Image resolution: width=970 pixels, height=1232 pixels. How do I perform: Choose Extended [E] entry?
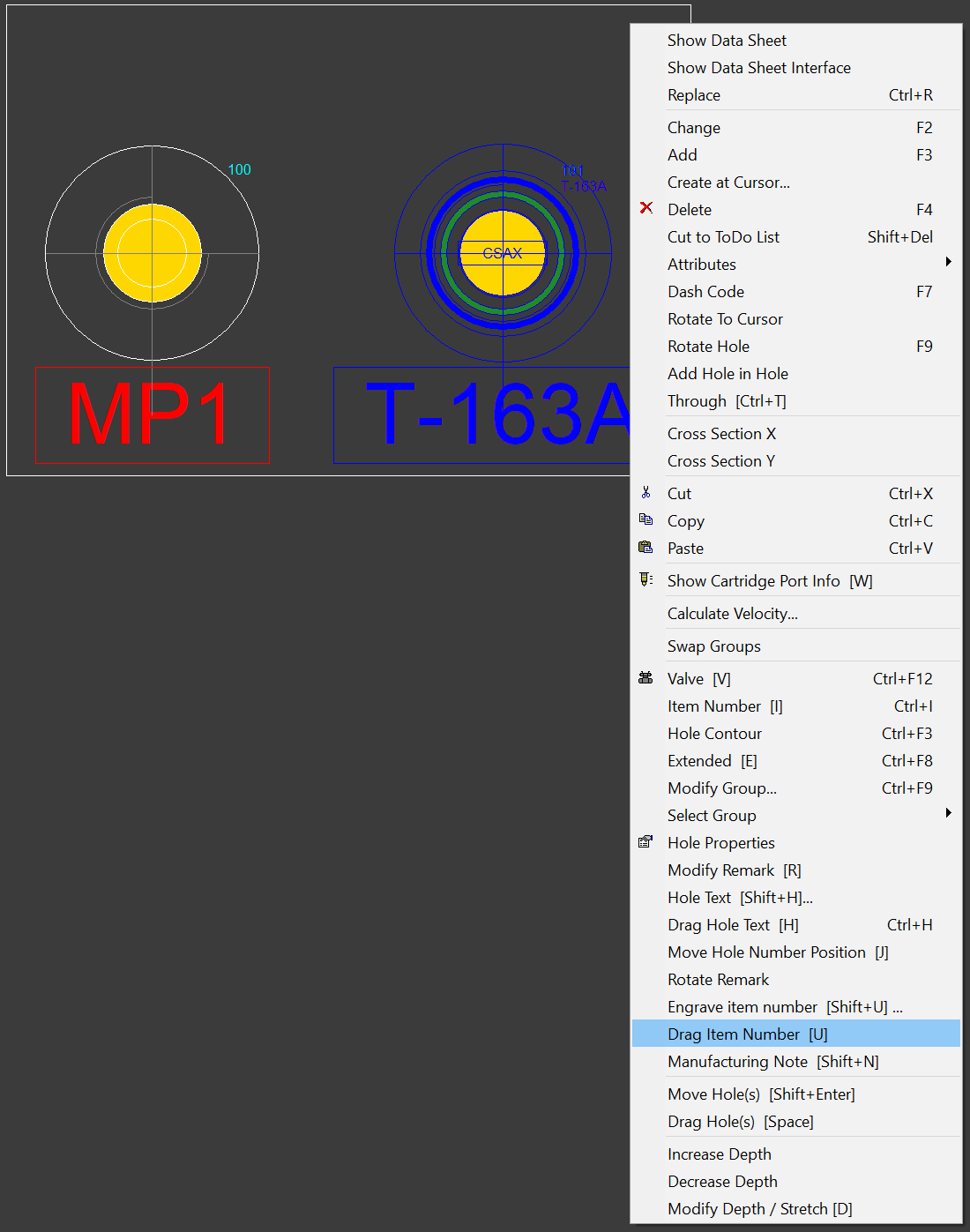tap(796, 761)
